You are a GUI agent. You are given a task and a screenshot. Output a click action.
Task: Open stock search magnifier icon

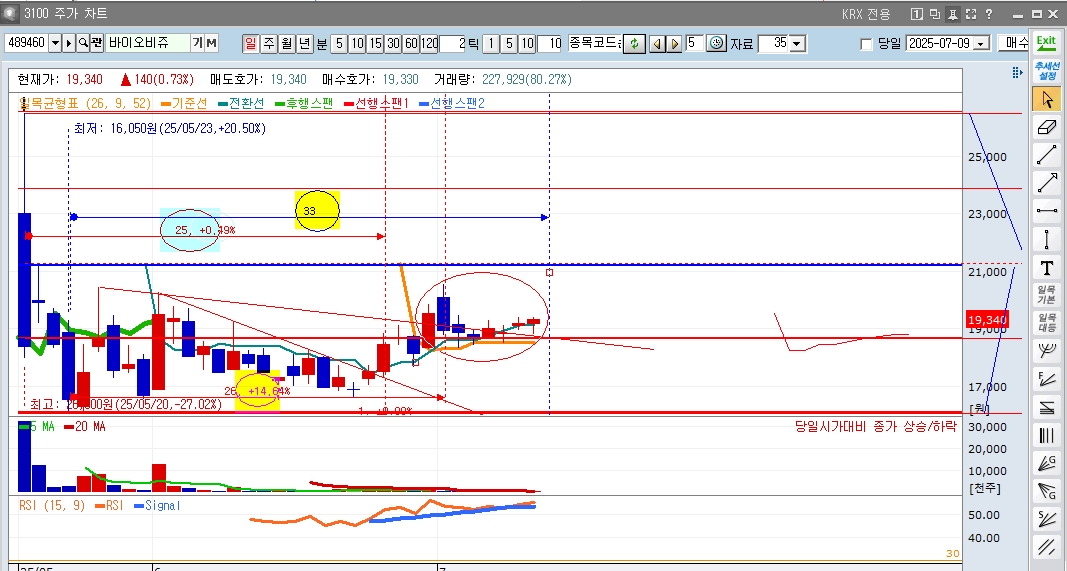tap(83, 43)
